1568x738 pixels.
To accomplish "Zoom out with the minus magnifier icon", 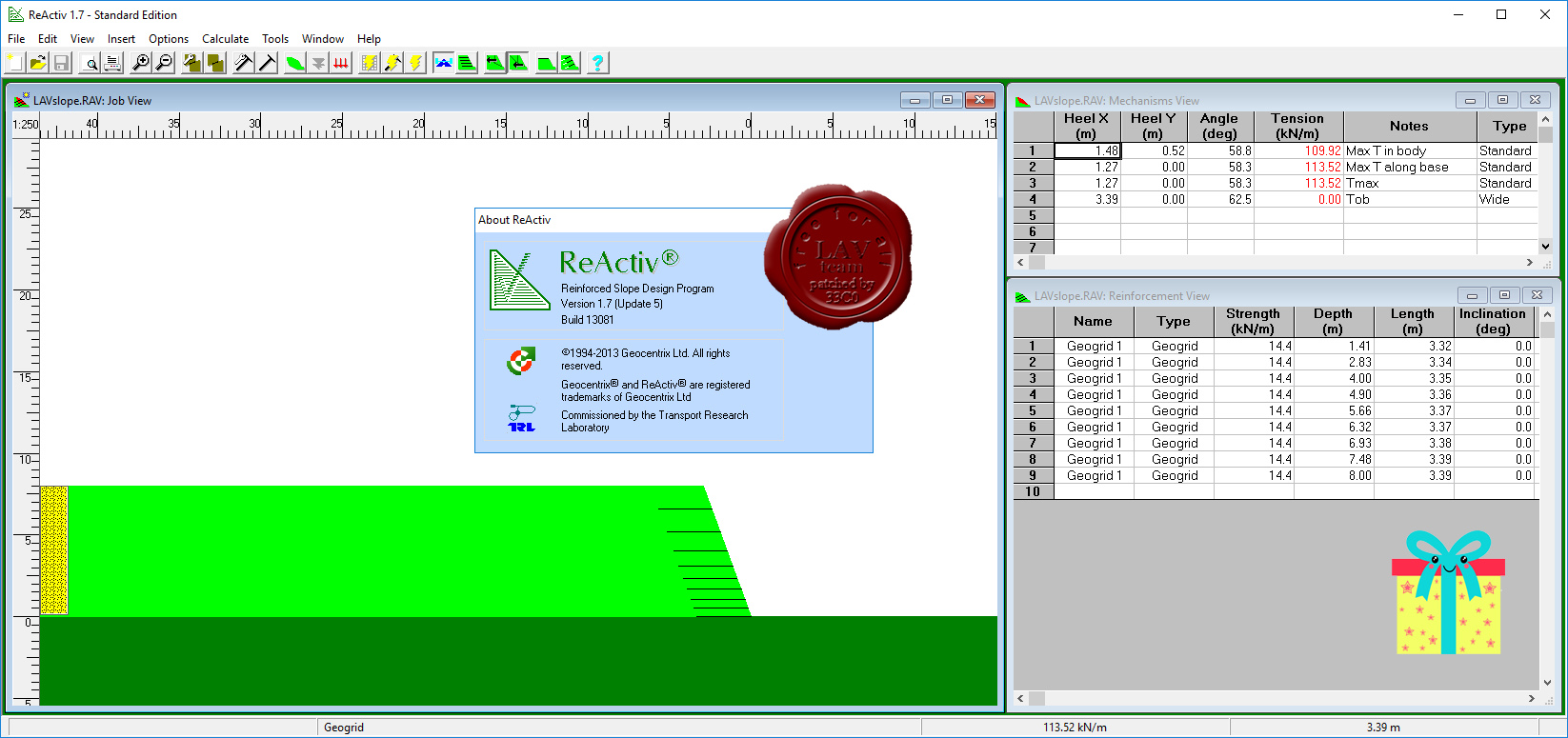I will 164,63.
